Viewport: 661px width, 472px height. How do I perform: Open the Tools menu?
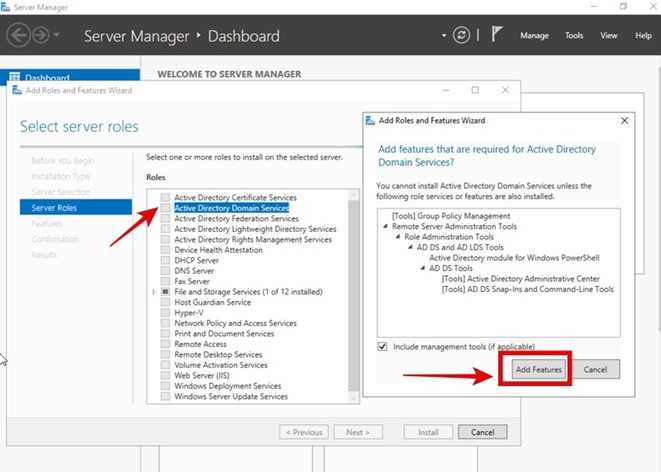[574, 35]
